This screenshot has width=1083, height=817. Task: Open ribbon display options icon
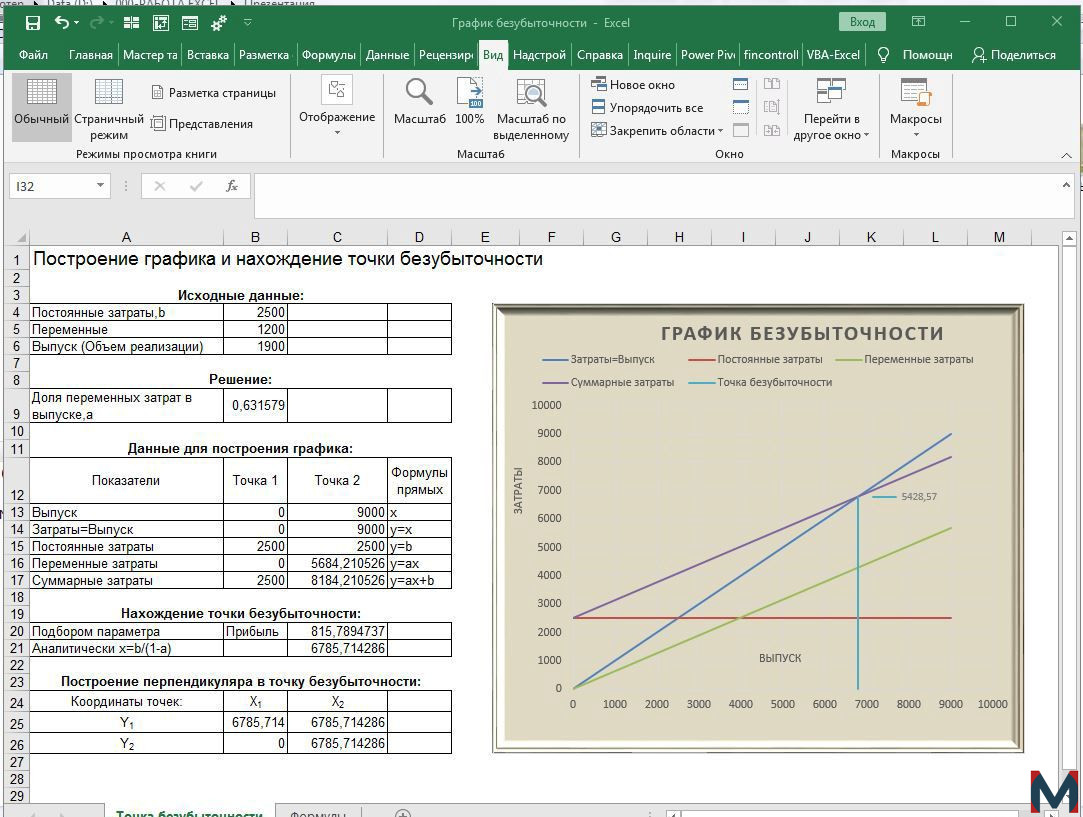pyautogui.click(x=918, y=22)
